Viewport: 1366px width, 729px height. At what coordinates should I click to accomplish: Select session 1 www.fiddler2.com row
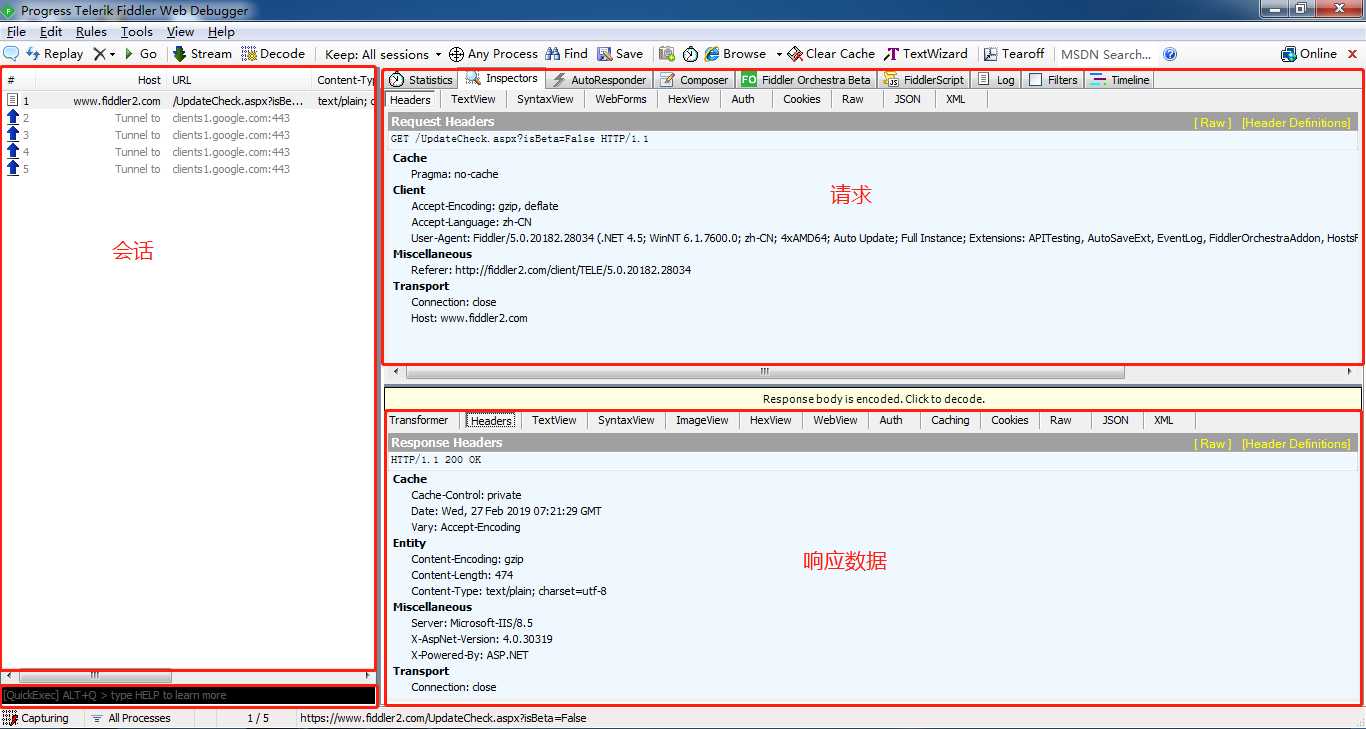188,101
